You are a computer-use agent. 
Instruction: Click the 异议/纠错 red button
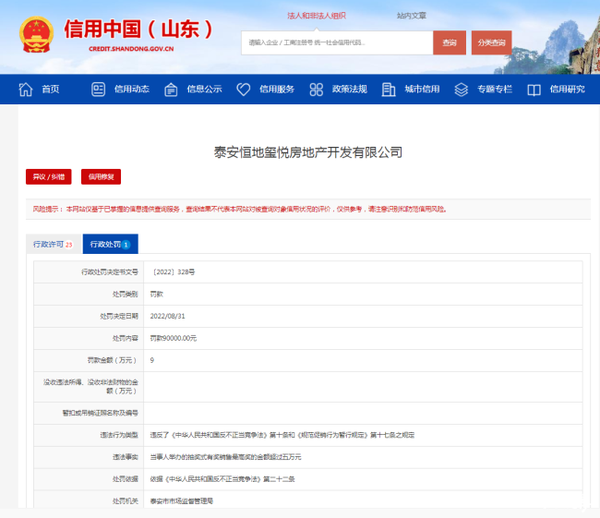pyautogui.click(x=49, y=177)
